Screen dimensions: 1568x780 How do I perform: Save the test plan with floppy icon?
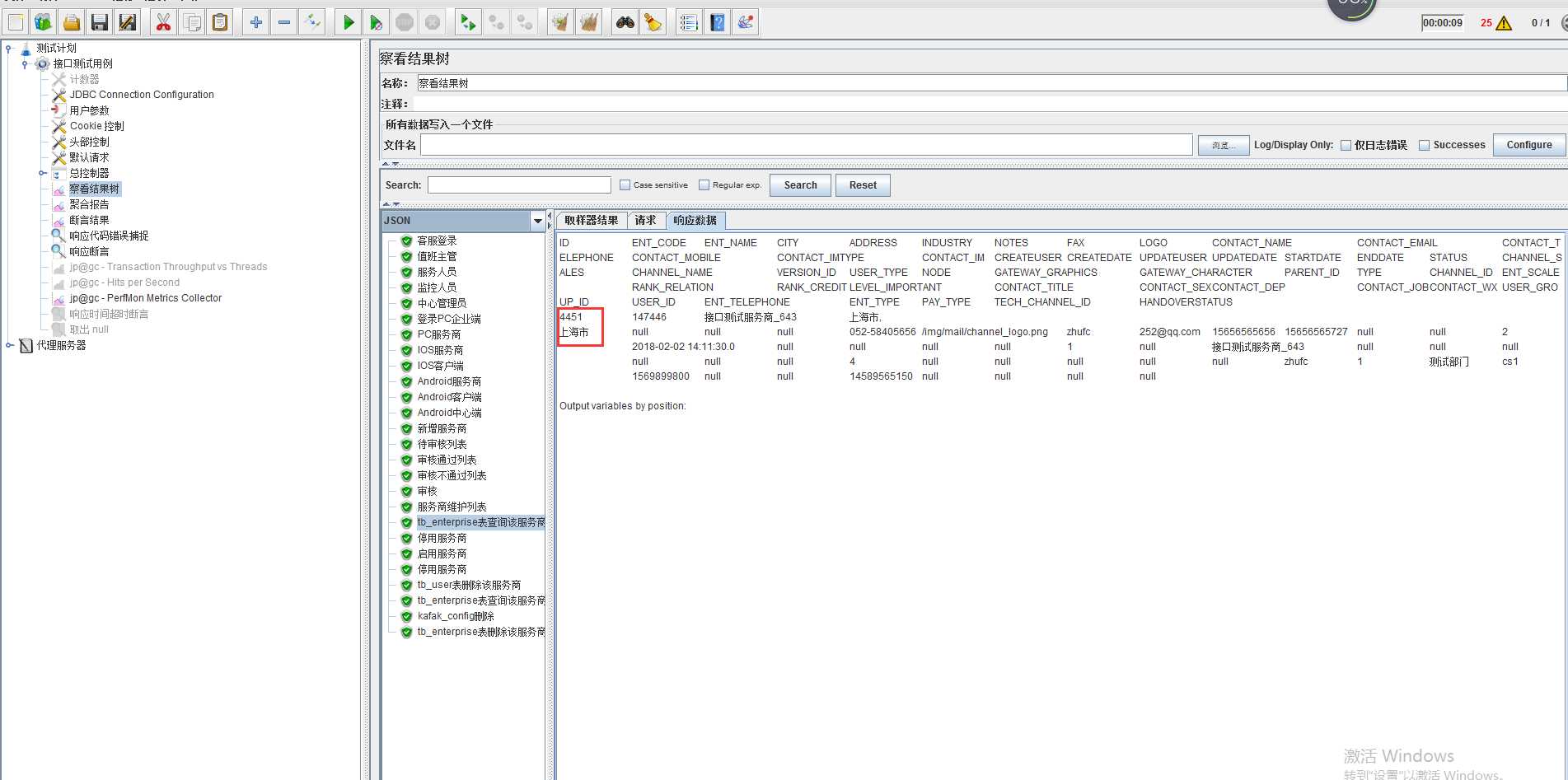point(100,22)
